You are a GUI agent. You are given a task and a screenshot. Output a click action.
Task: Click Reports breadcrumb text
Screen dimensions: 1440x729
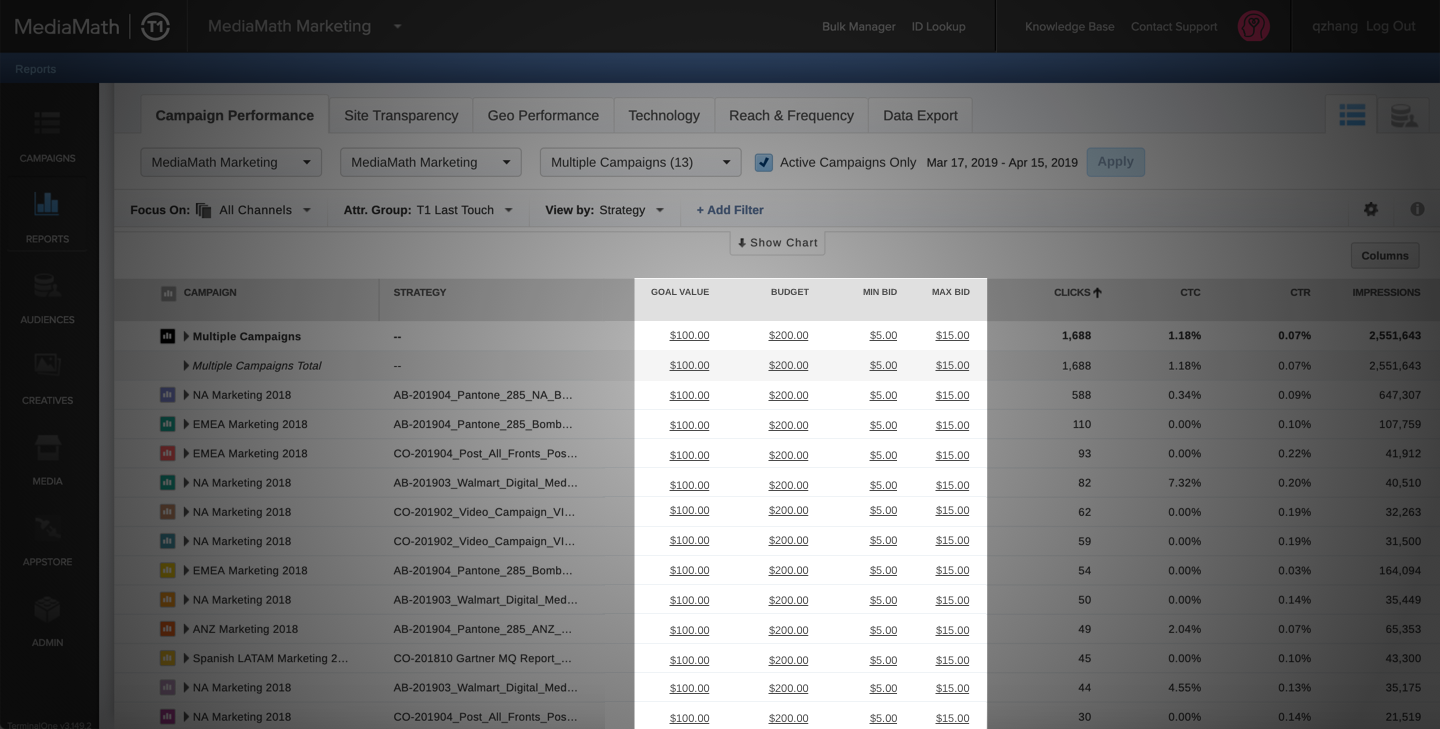tap(35, 69)
